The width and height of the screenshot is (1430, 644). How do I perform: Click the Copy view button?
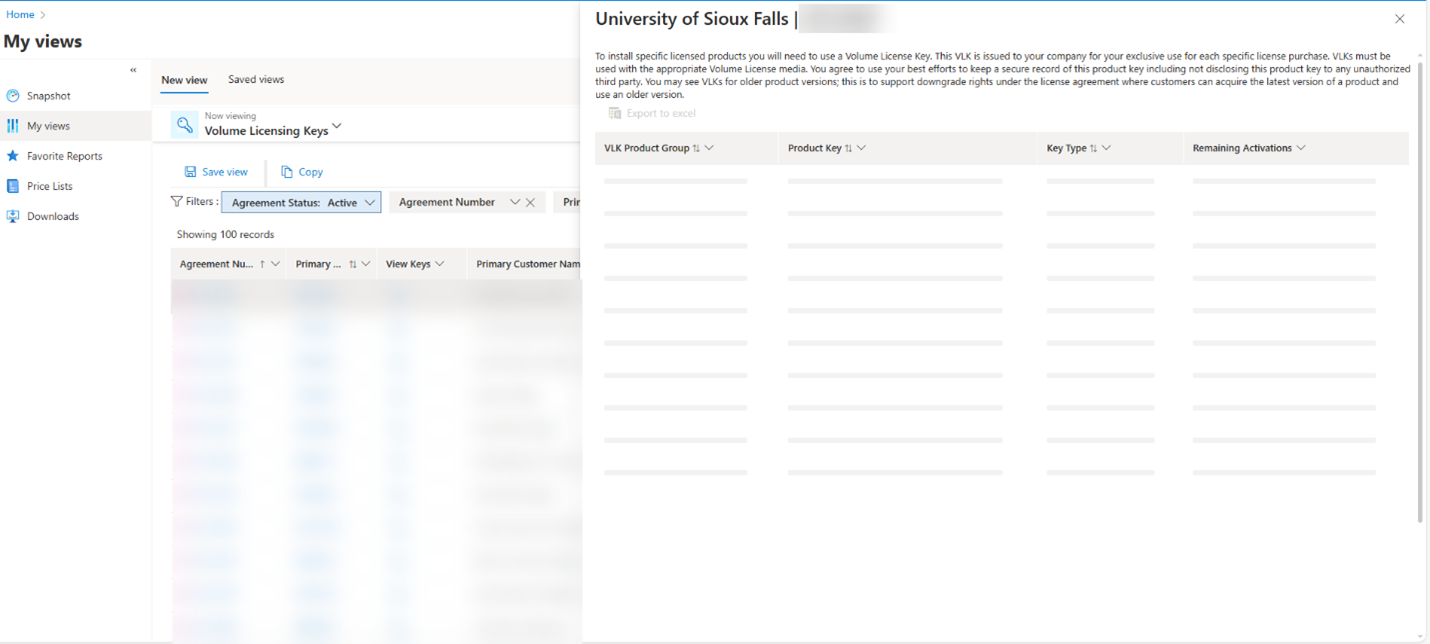(x=302, y=172)
